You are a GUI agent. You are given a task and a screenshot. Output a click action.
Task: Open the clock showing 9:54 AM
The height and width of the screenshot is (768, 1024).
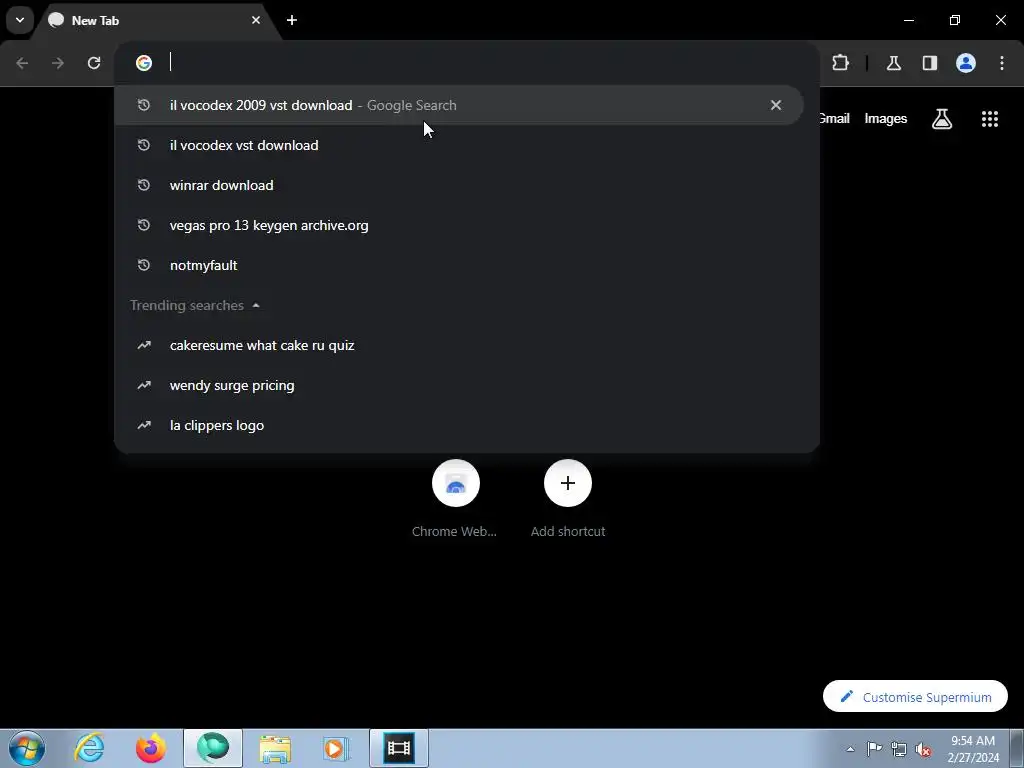point(973,749)
